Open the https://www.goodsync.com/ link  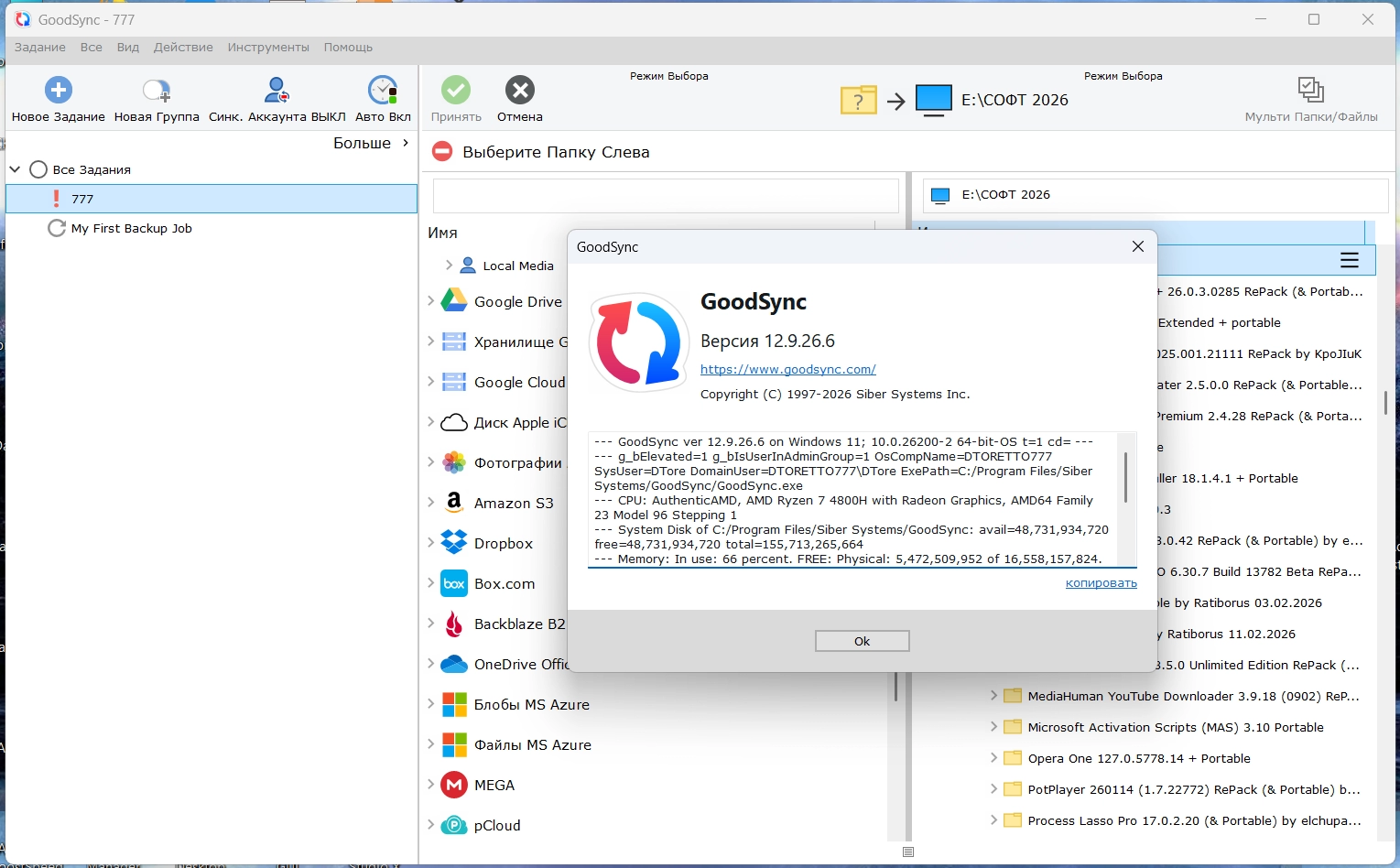(788, 369)
